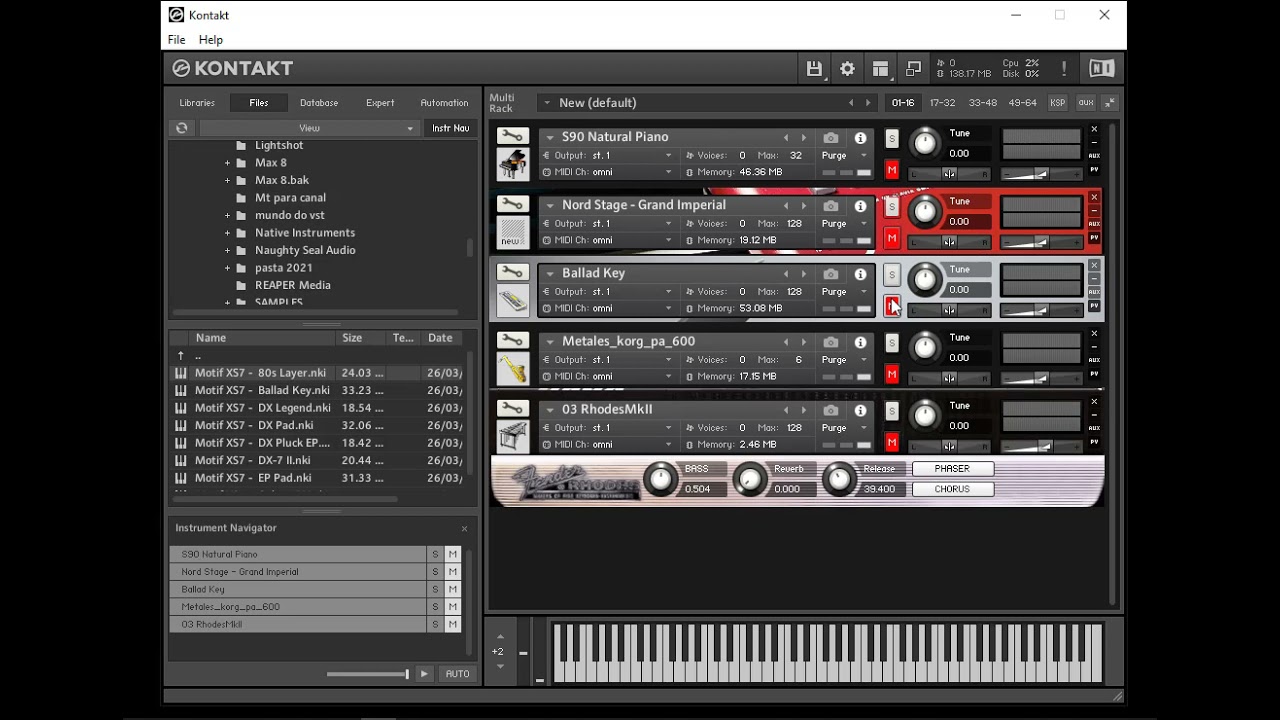1280x720 pixels.
Task: Click camera snapshot icon on Ballad Key
Action: 831,274
